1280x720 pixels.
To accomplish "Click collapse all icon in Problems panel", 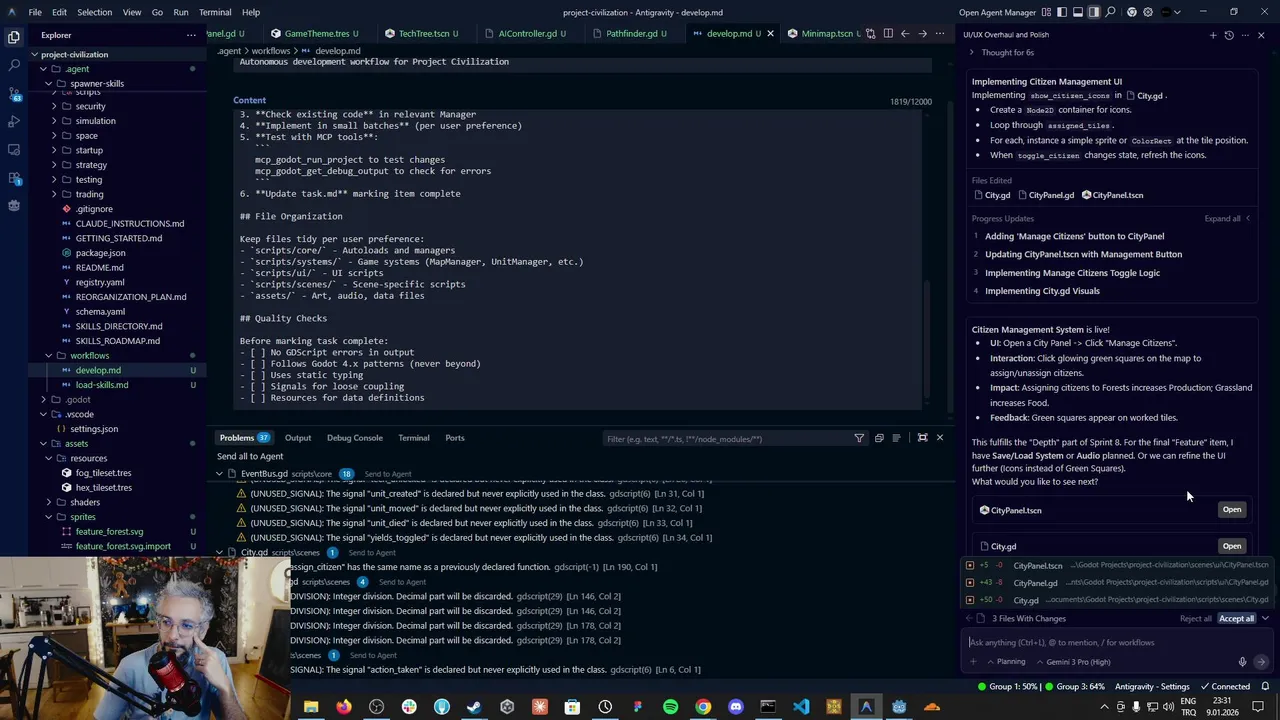I will pyautogui.click(x=879, y=438).
